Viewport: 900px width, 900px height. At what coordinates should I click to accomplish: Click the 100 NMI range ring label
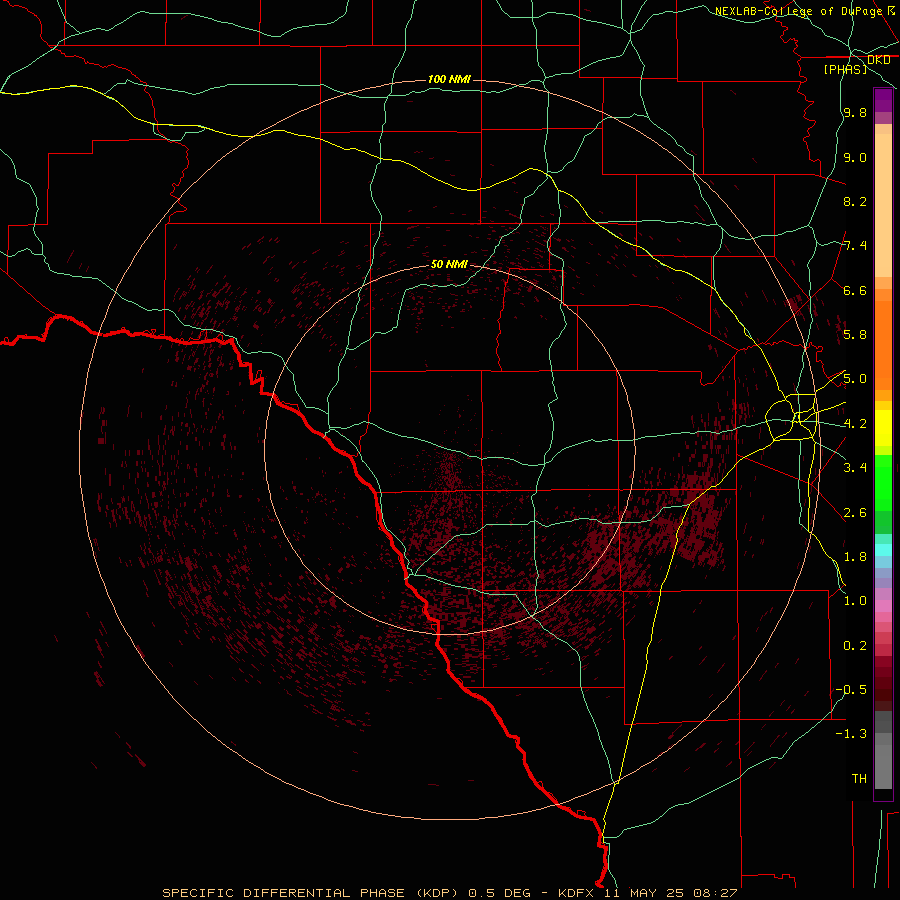(449, 79)
